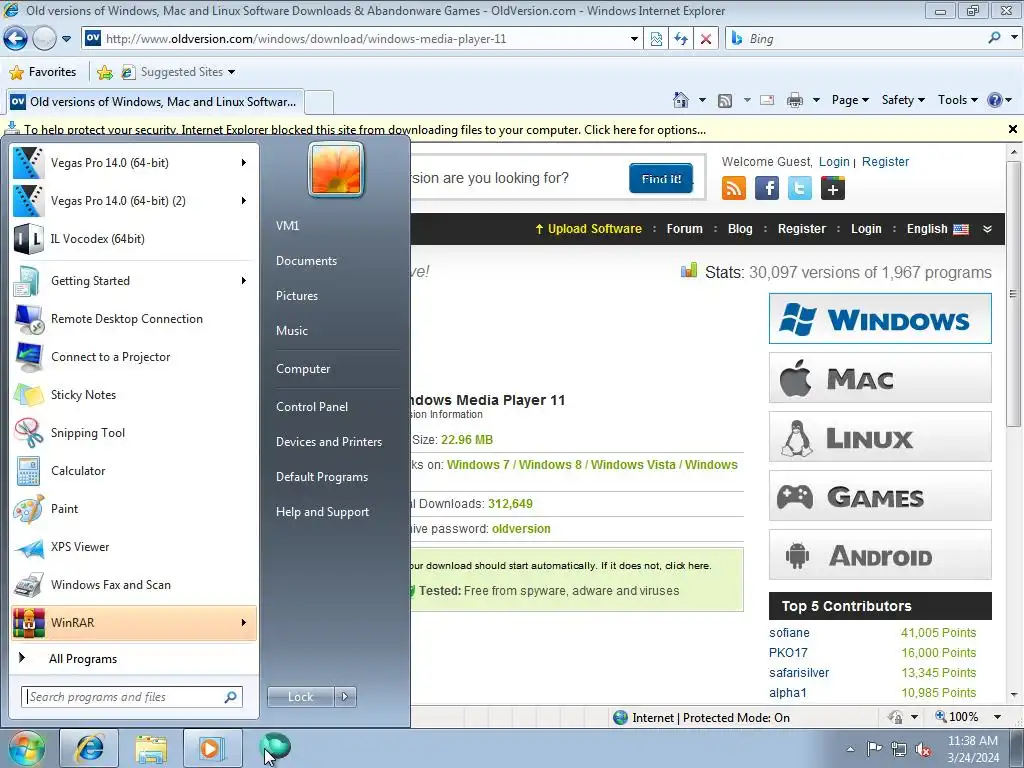Click the WINDOWS category button
Image resolution: width=1024 pixels, height=768 pixels.
880,319
